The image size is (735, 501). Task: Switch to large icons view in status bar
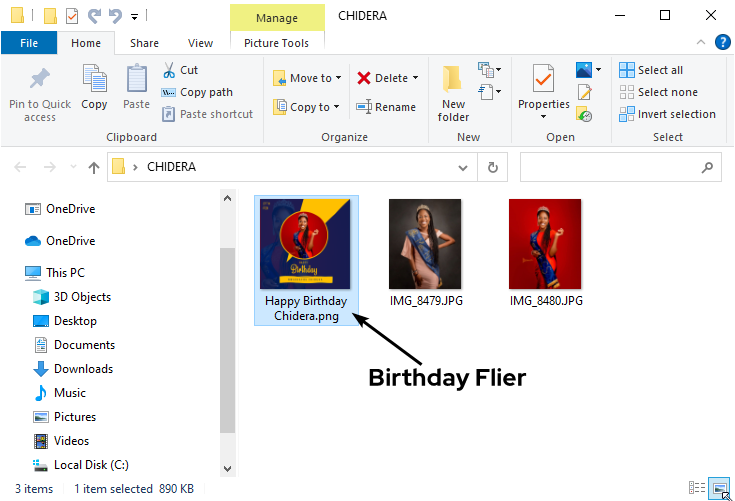(x=719, y=489)
